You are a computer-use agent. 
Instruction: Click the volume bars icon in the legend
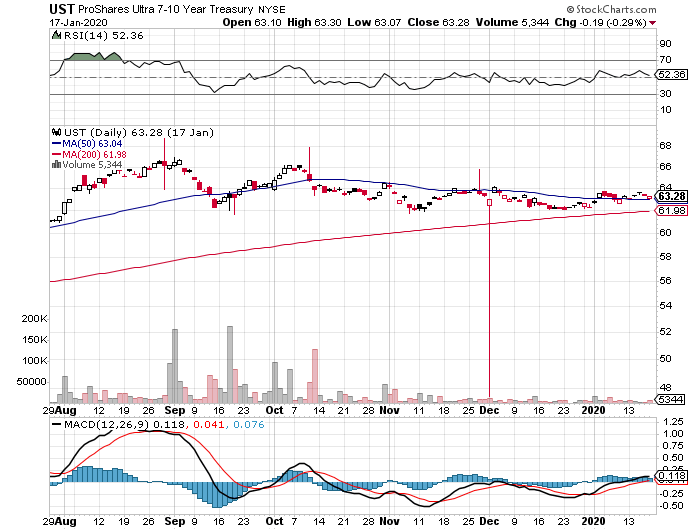[56, 164]
